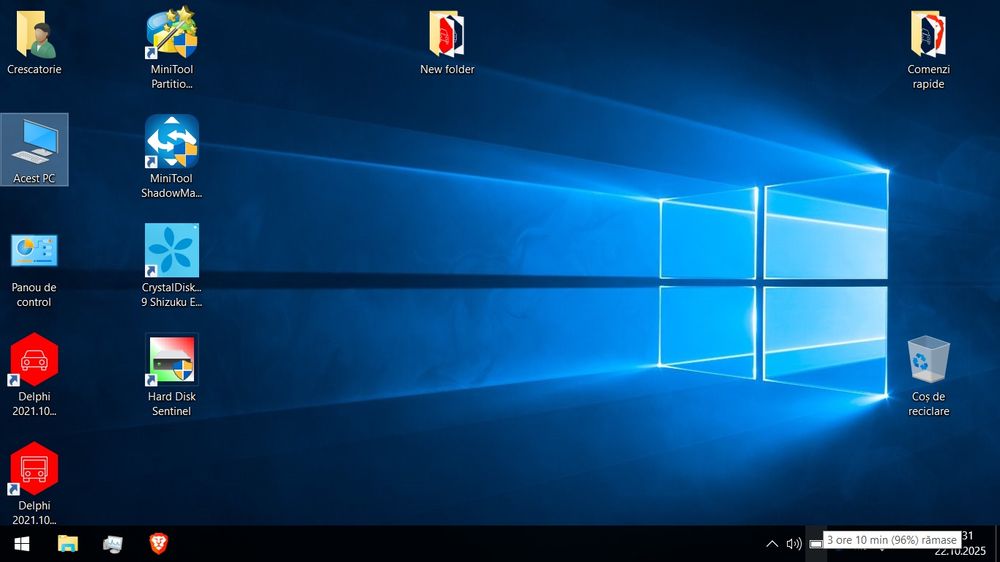Open File Explorer from the taskbar
The height and width of the screenshot is (562, 1000).
point(68,544)
